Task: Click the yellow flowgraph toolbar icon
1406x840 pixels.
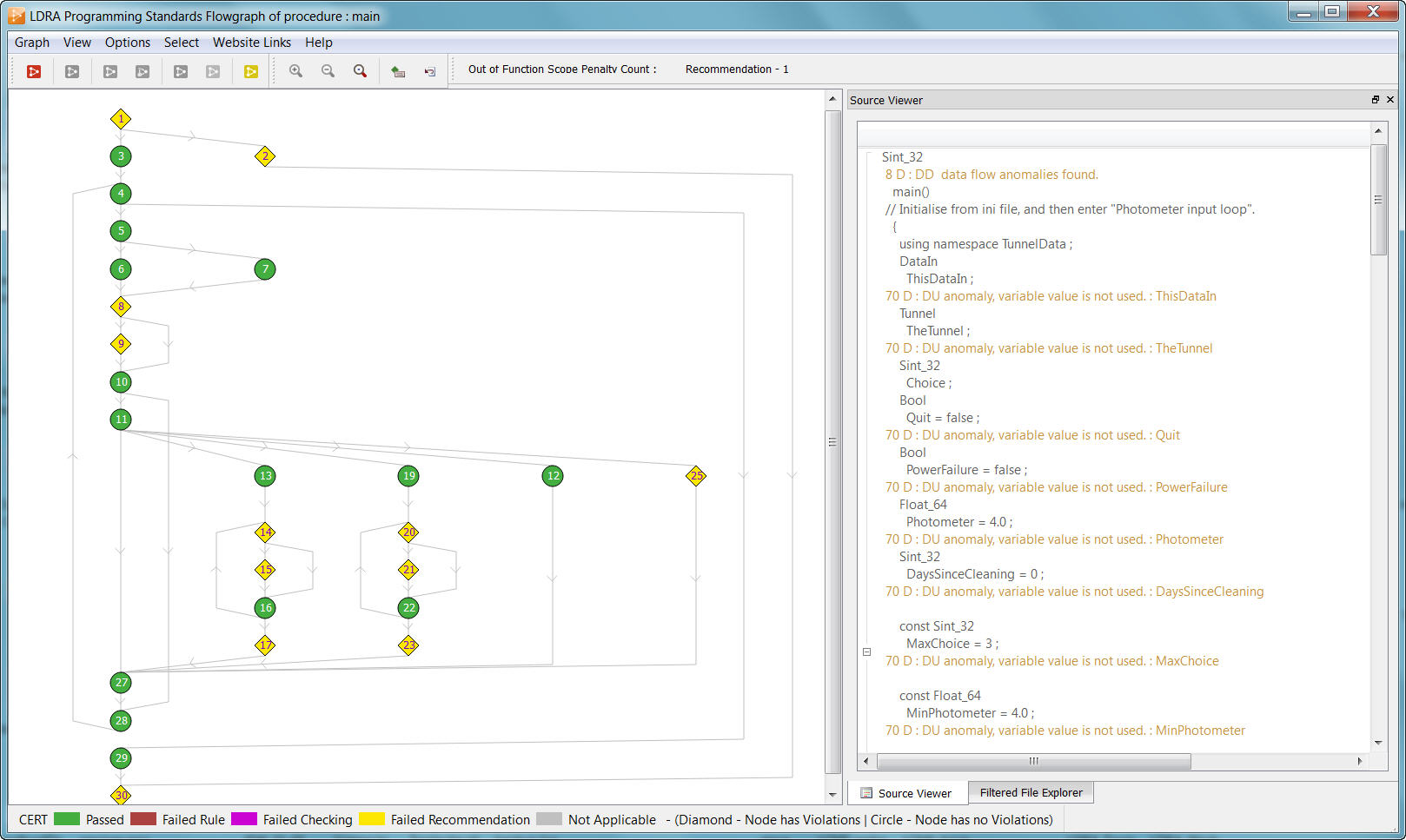Action: pos(250,71)
